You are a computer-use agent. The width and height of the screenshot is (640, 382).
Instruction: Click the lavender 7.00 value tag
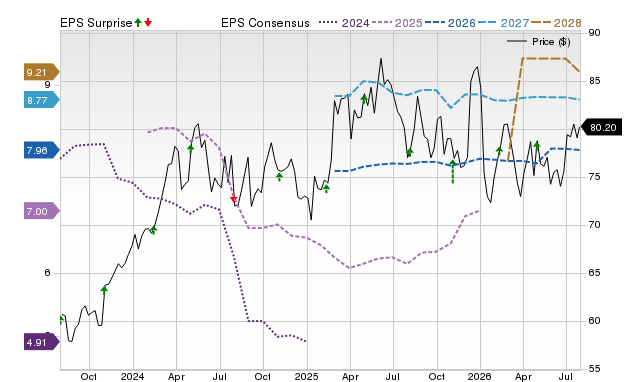point(41,211)
